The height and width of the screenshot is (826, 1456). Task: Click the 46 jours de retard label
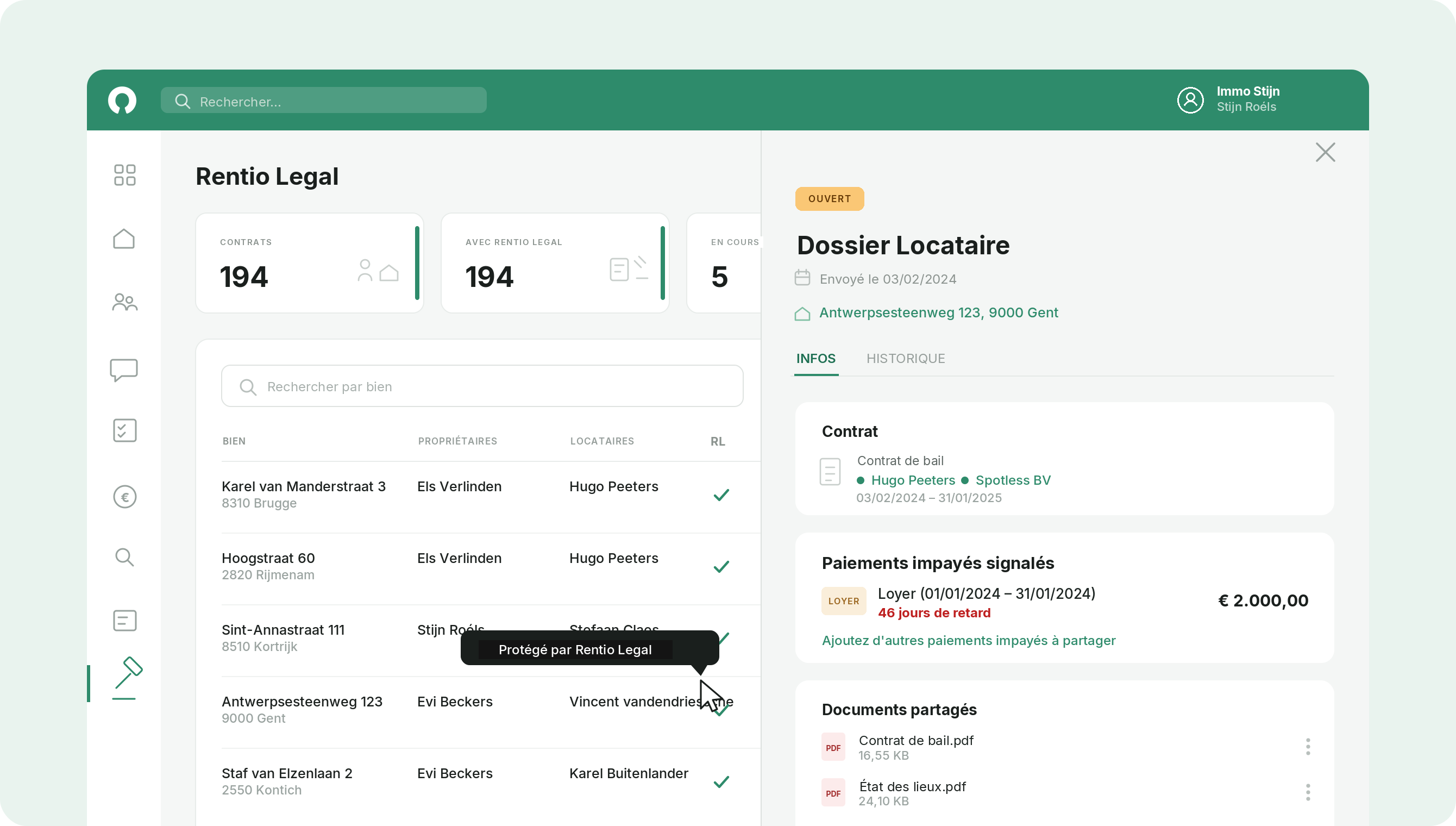click(x=934, y=614)
